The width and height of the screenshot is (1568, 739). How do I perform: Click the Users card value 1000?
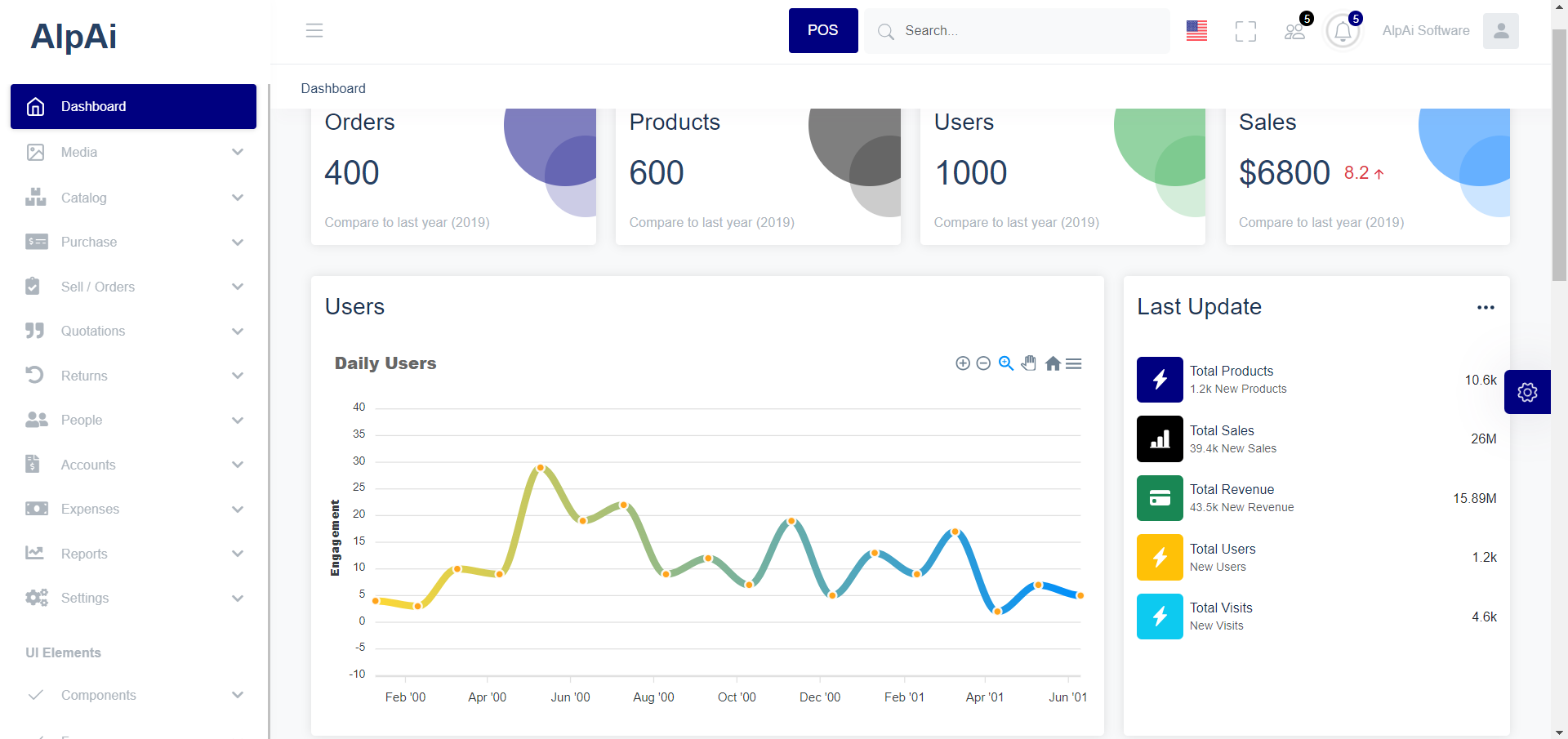971,173
